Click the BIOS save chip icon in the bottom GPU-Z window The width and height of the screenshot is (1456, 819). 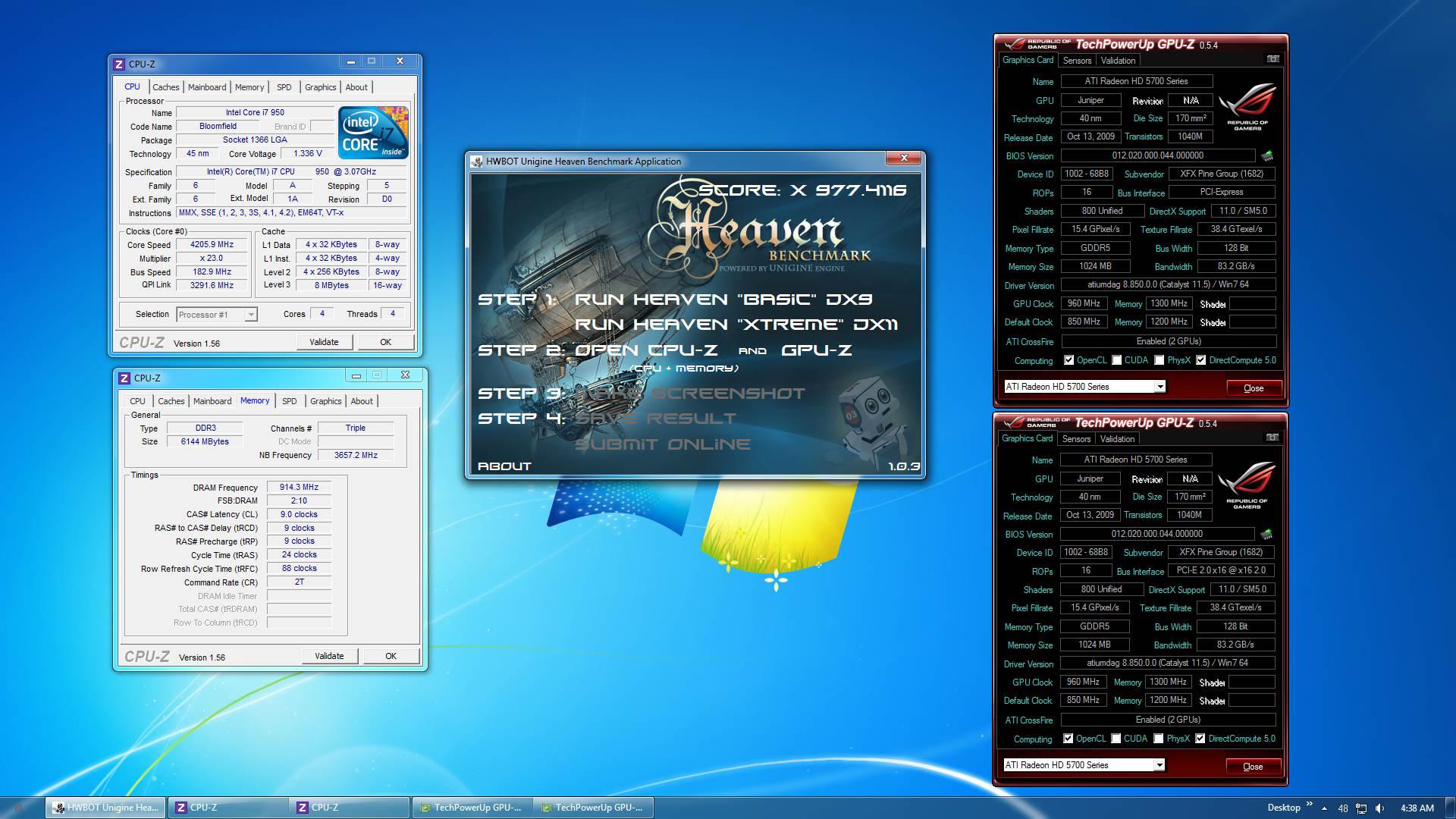point(1266,534)
